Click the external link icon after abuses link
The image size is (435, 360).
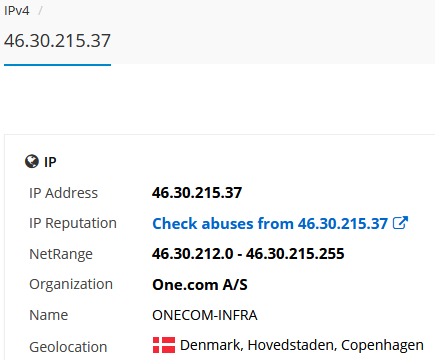click(400, 223)
